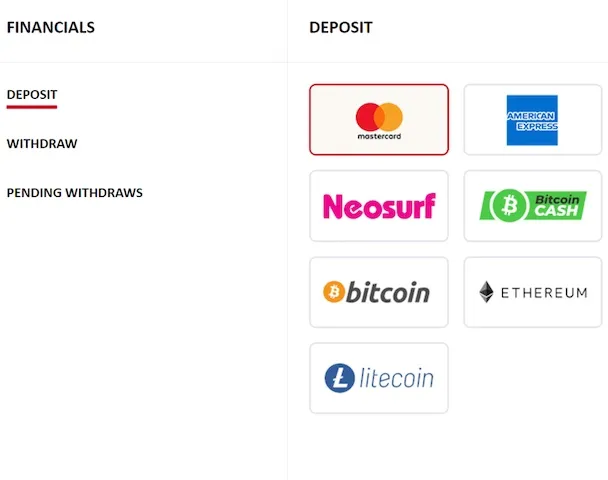Click the blue Litecoin coin icon
The width and height of the screenshot is (608, 480).
point(340,378)
